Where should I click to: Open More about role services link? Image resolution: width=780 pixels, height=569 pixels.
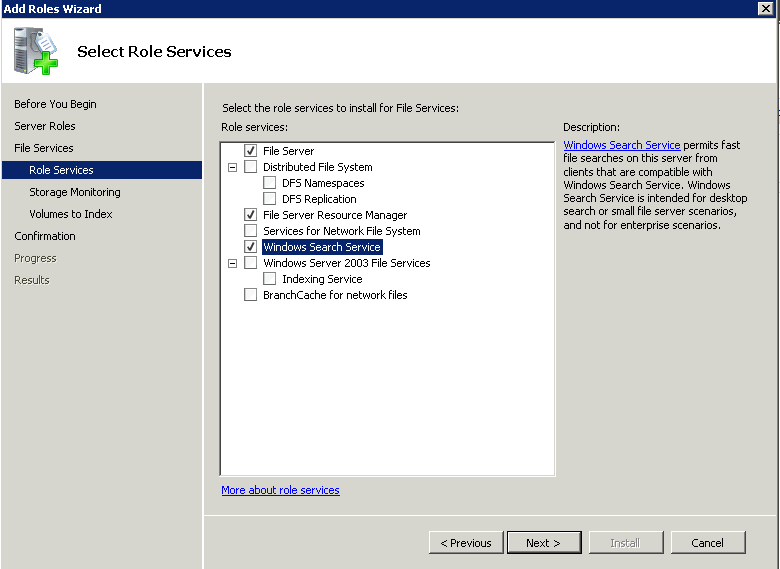(281, 490)
